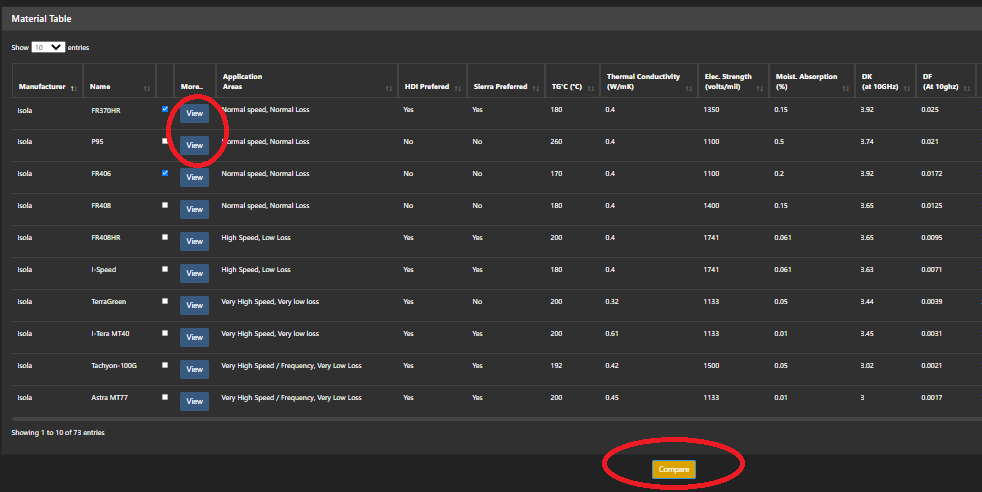Click Elec. Strength 1500 for Tachyon-100G
Screen dimensions: 982x492
[711, 366]
